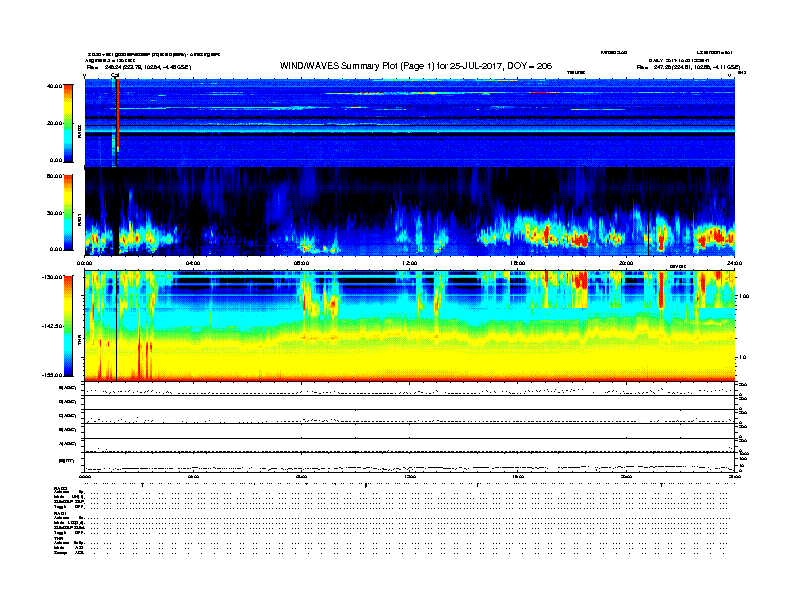792x612 pixels.
Task: Click the RAD1 color bar legend
Action: coord(68,212)
